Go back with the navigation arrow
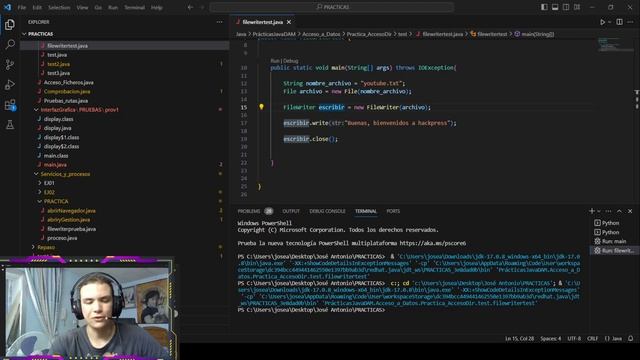This screenshot has height=360, width=640. [190, 7]
